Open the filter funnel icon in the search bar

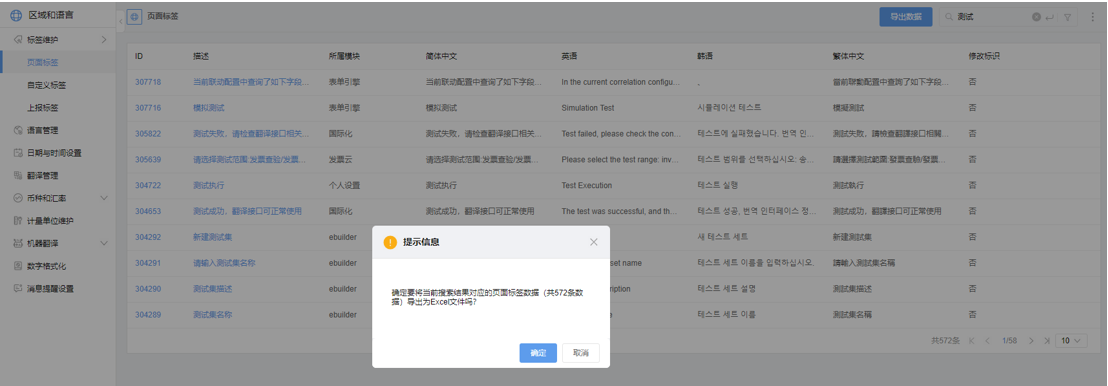(1067, 17)
